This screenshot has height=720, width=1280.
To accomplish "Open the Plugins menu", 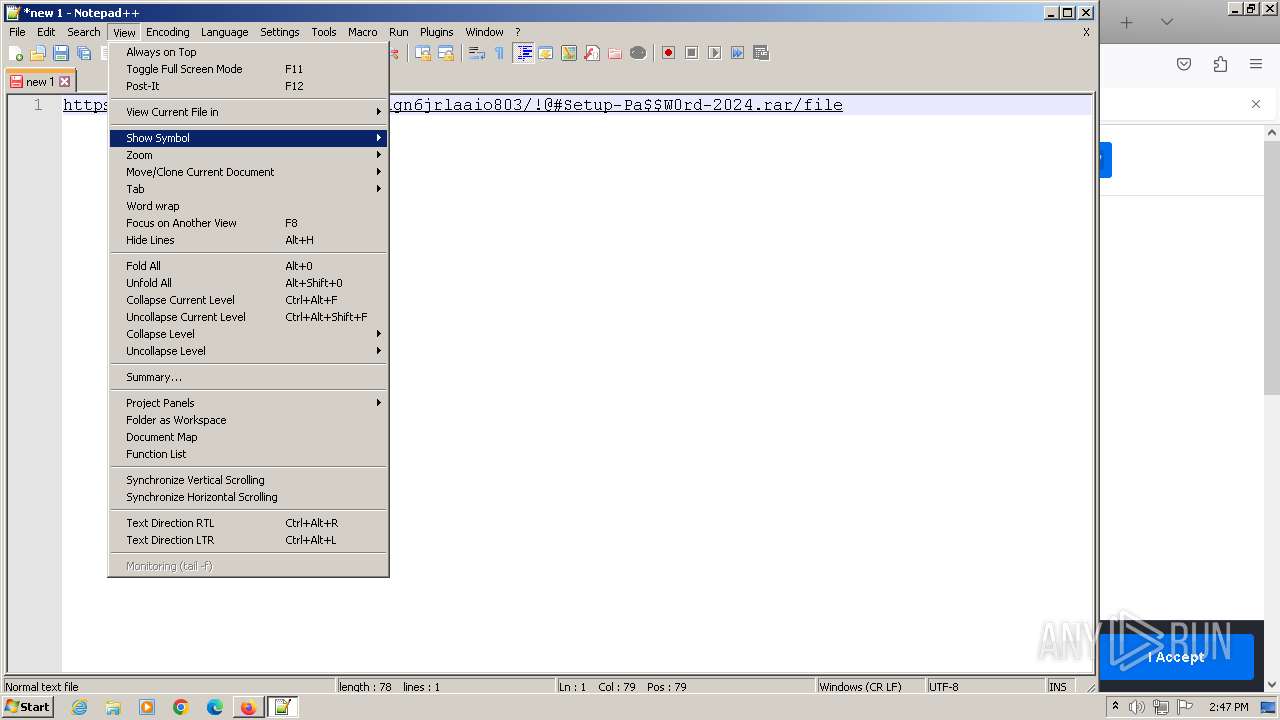I will (436, 32).
